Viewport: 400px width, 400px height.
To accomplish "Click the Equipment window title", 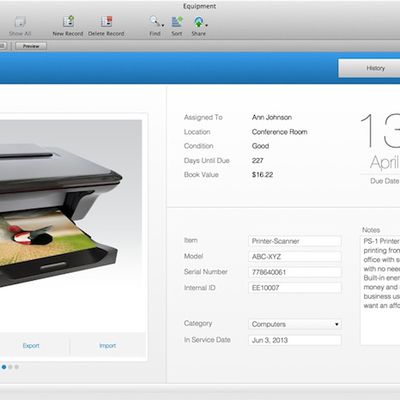I will tap(200, 6).
